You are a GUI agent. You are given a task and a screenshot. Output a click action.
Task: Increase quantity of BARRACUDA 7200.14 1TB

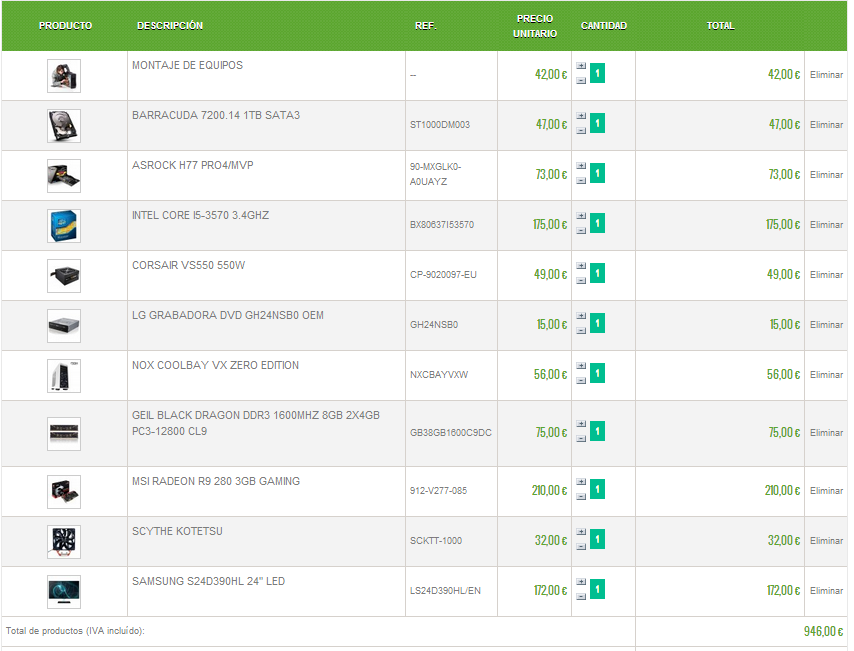(581, 116)
